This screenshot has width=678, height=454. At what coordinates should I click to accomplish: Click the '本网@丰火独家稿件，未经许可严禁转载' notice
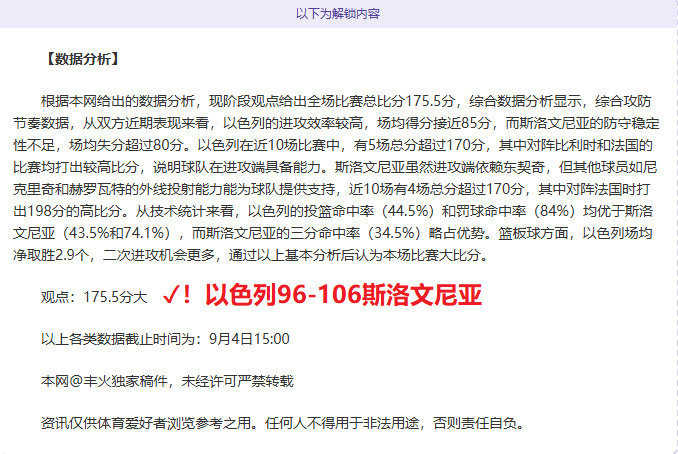click(x=167, y=381)
